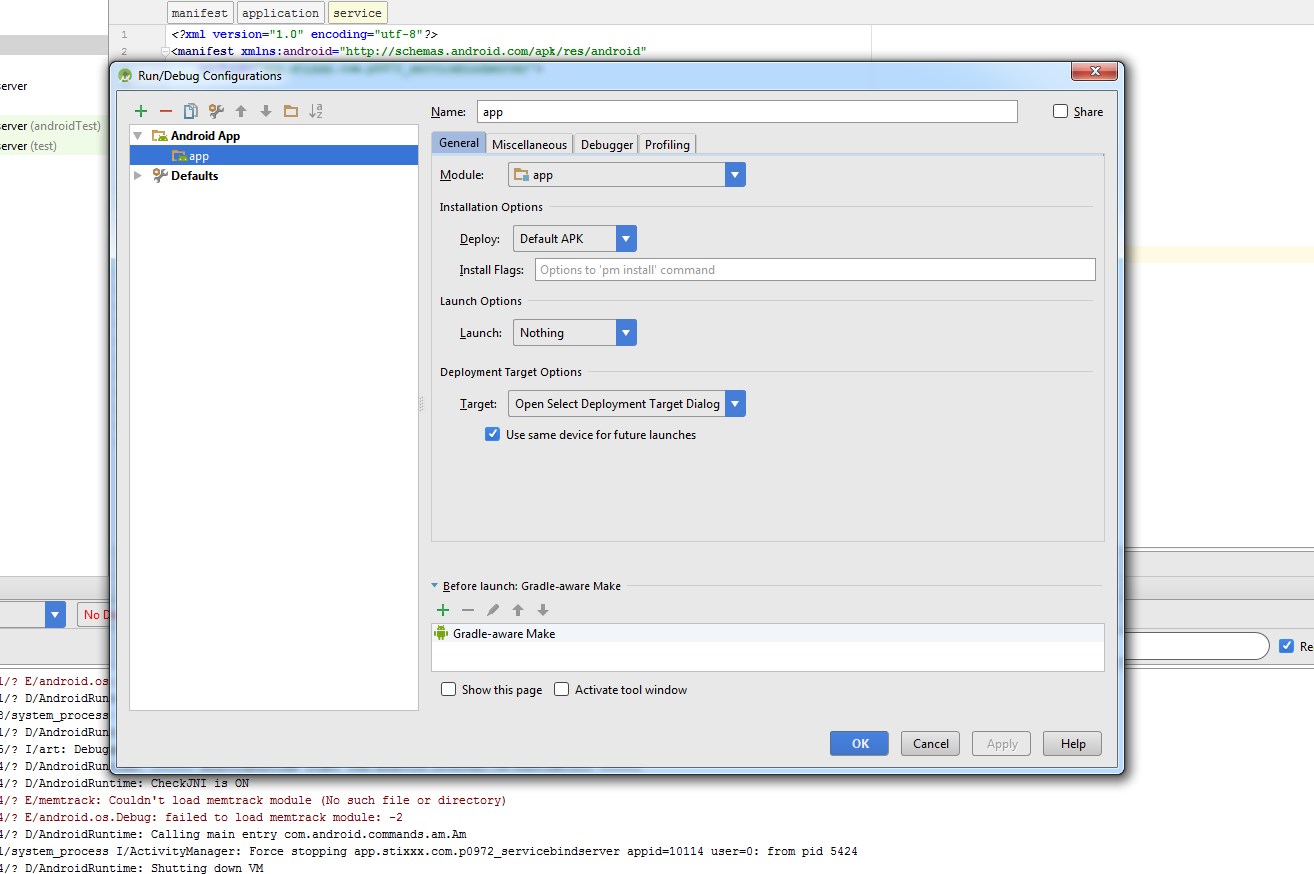Collapse the Android App tree node
Image resolution: width=1314 pixels, height=874 pixels.
[x=138, y=135]
